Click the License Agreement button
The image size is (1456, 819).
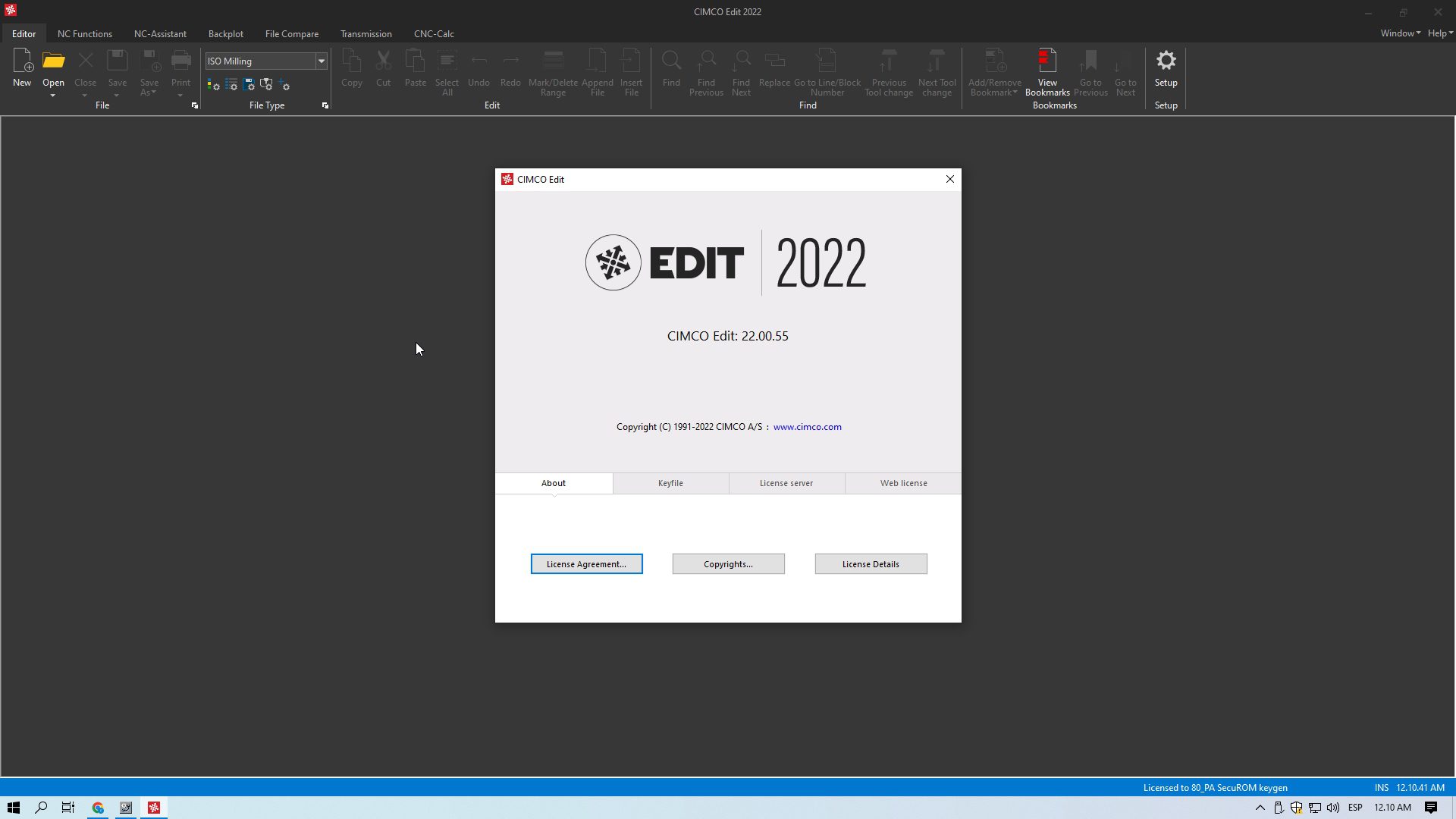[586, 563]
